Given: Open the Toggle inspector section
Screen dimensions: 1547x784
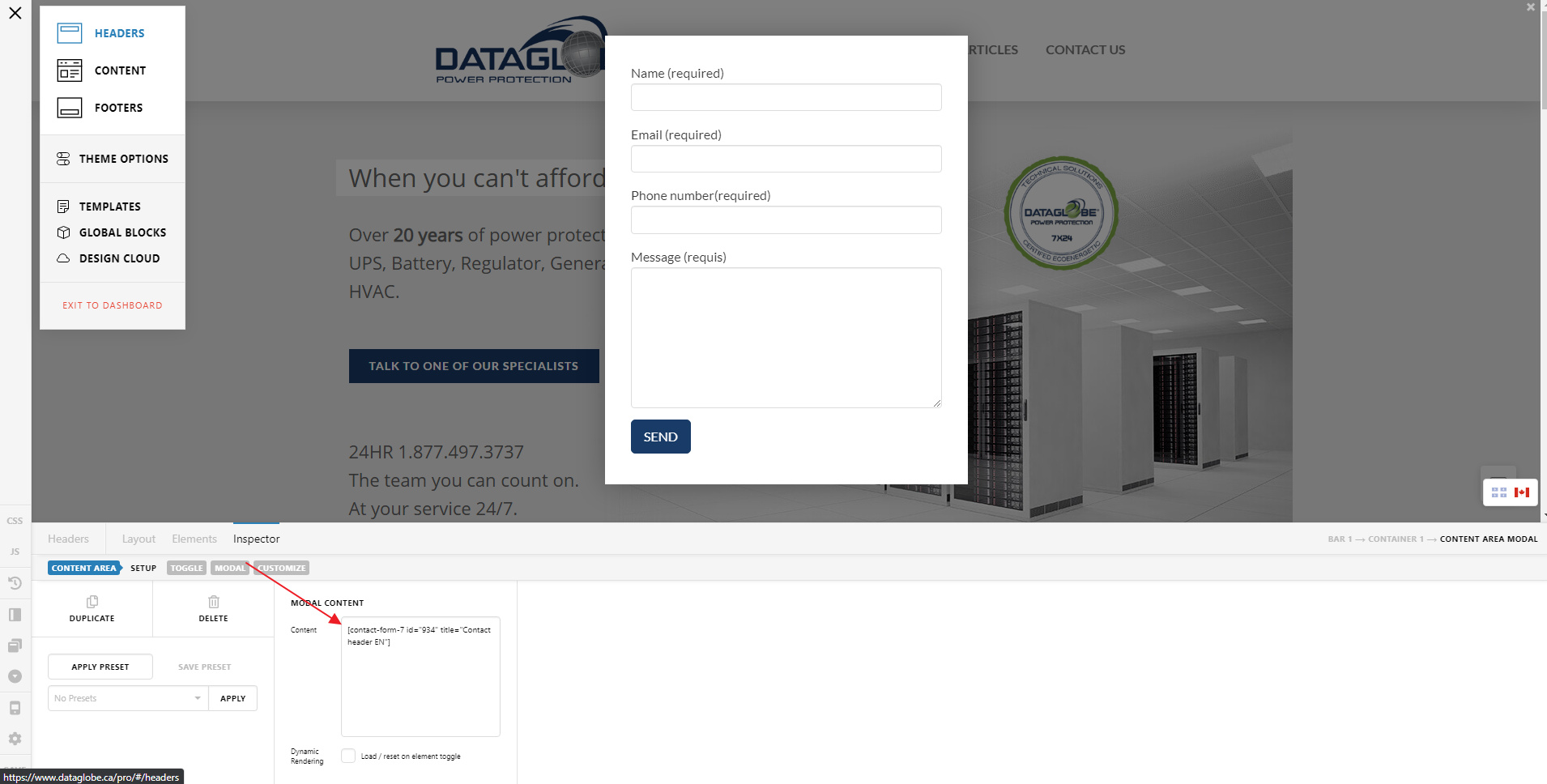Looking at the screenshot, I should pos(187,568).
